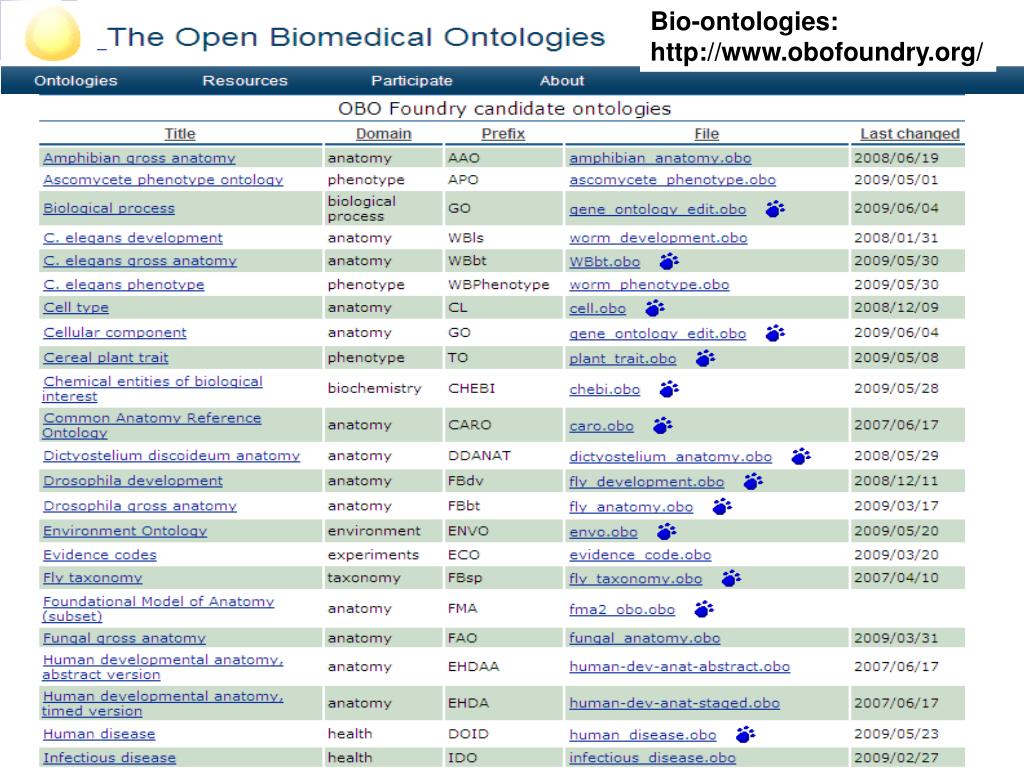
Task: Open Chemical entities of biological interest link
Action: [152, 389]
